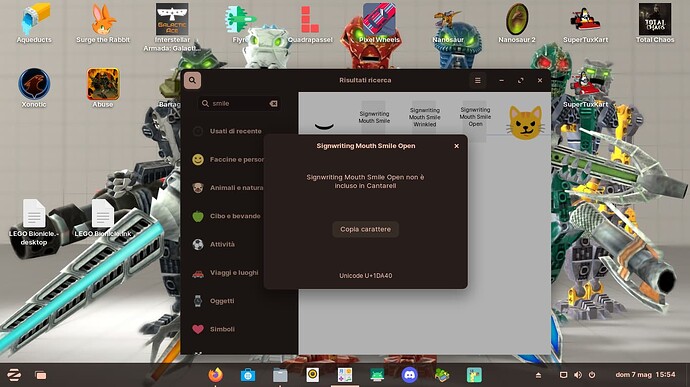The image size is (690, 387).
Task: Open the Zorin start menu
Action: (x=14, y=375)
